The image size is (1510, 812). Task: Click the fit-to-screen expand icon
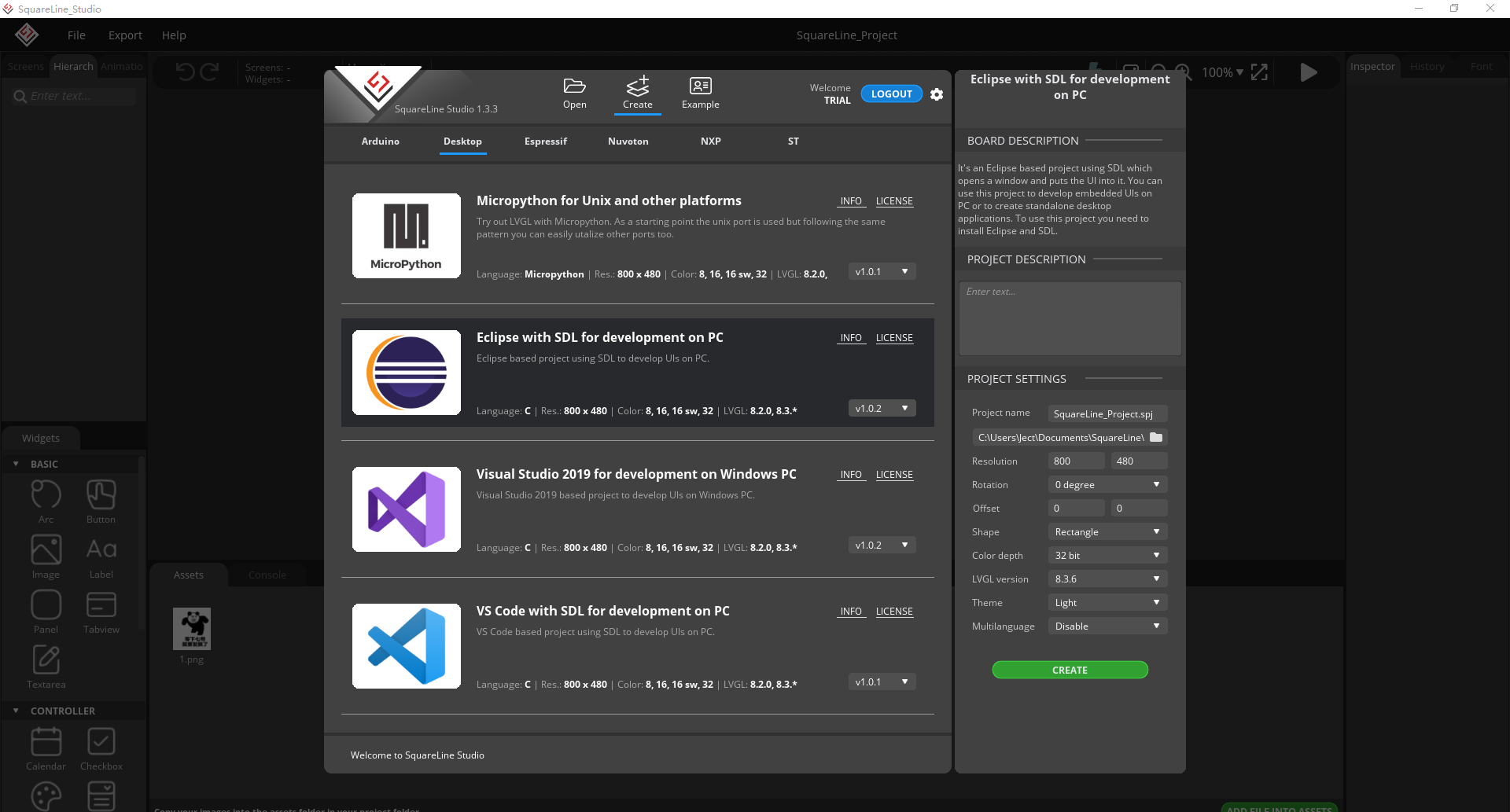pos(1259,72)
